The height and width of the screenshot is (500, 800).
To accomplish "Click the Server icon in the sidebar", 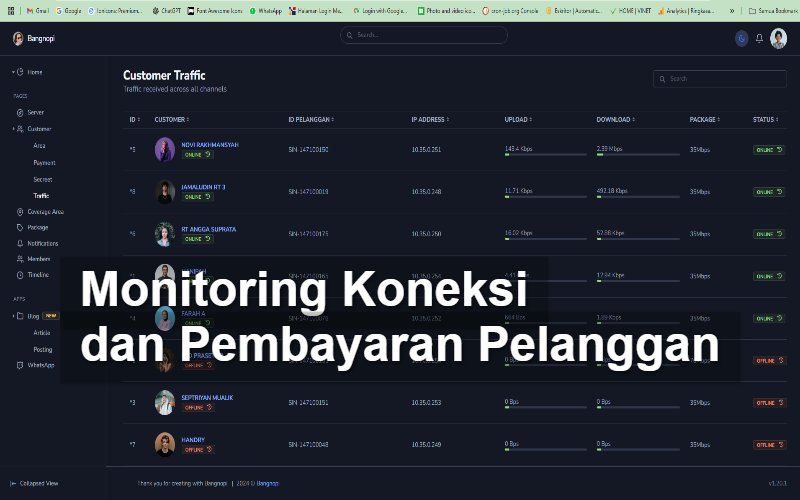I will click(20, 113).
